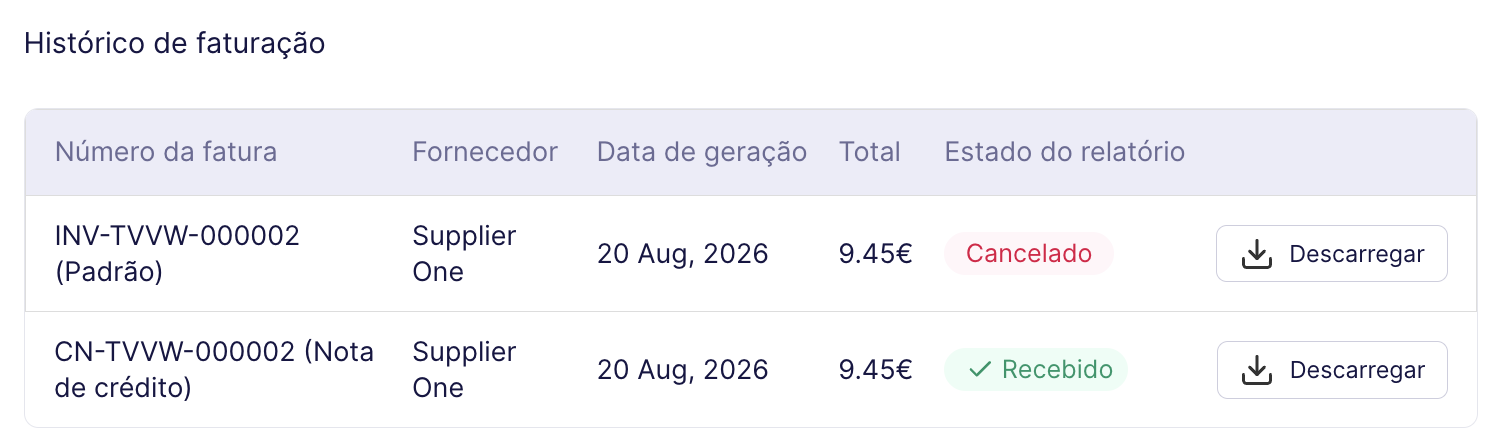Click the Histórico de faturação heading
The image size is (1504, 448).
click(175, 44)
